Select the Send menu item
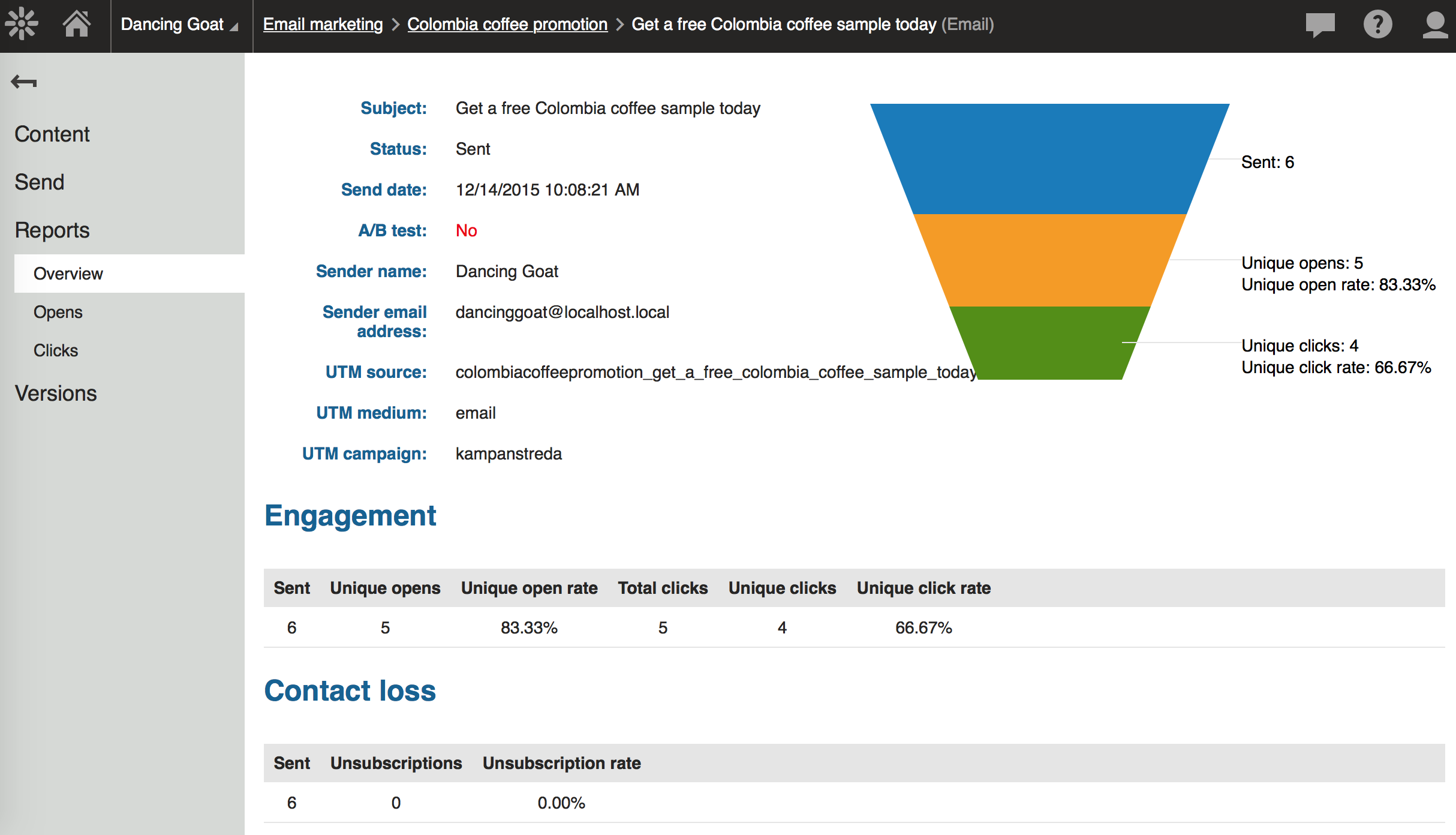Image resolution: width=1456 pixels, height=835 pixels. (40, 182)
